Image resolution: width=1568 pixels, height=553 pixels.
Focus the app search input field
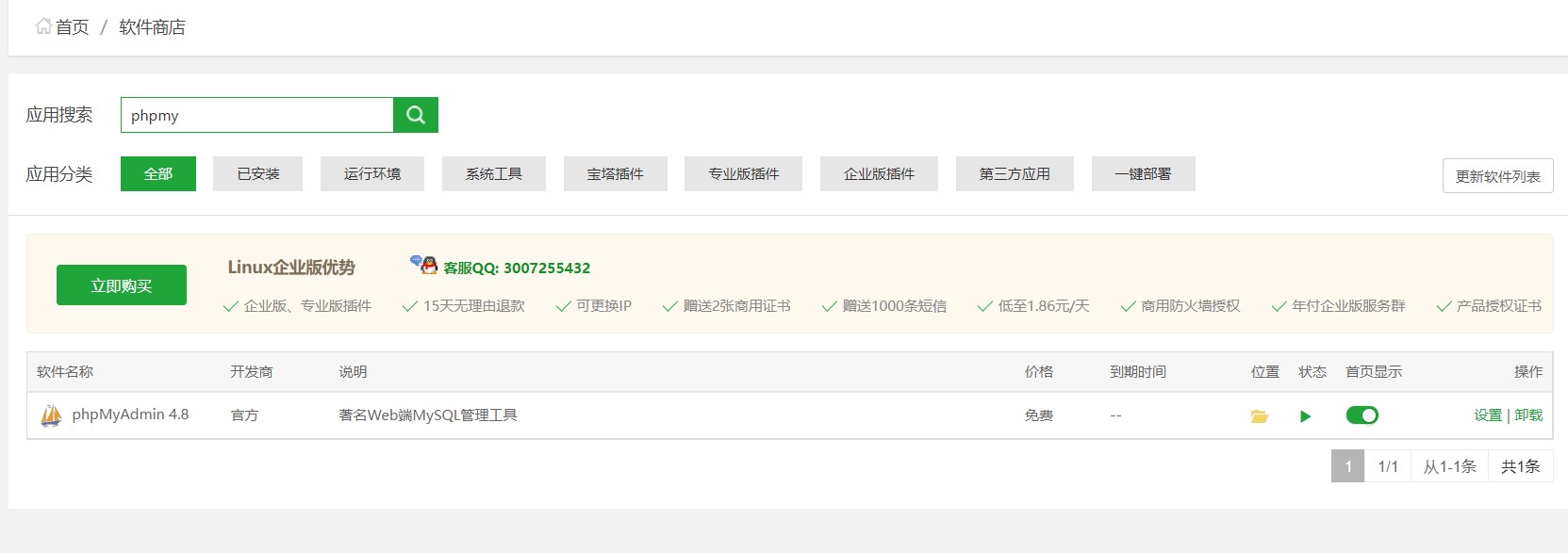257,115
